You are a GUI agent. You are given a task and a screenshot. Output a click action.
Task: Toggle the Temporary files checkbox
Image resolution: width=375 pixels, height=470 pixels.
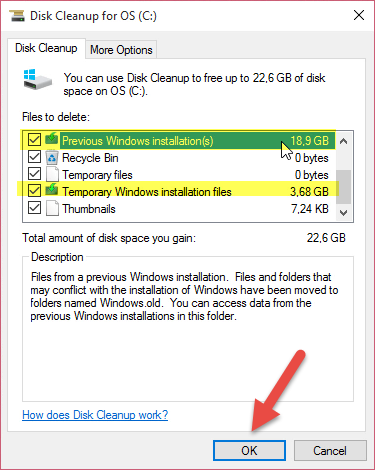point(34,174)
